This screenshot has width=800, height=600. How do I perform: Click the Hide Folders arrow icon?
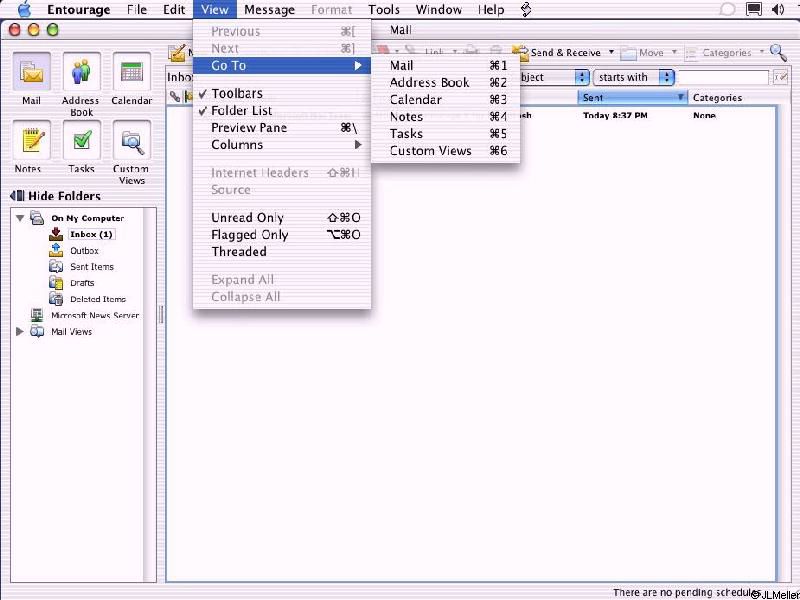click(17, 195)
